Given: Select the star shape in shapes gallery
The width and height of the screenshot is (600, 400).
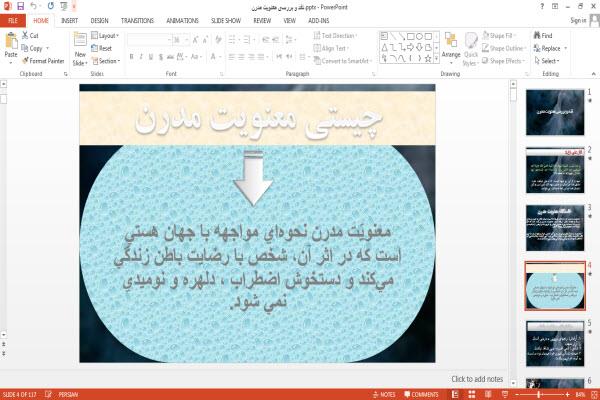Looking at the screenshot, I should coord(428,59).
